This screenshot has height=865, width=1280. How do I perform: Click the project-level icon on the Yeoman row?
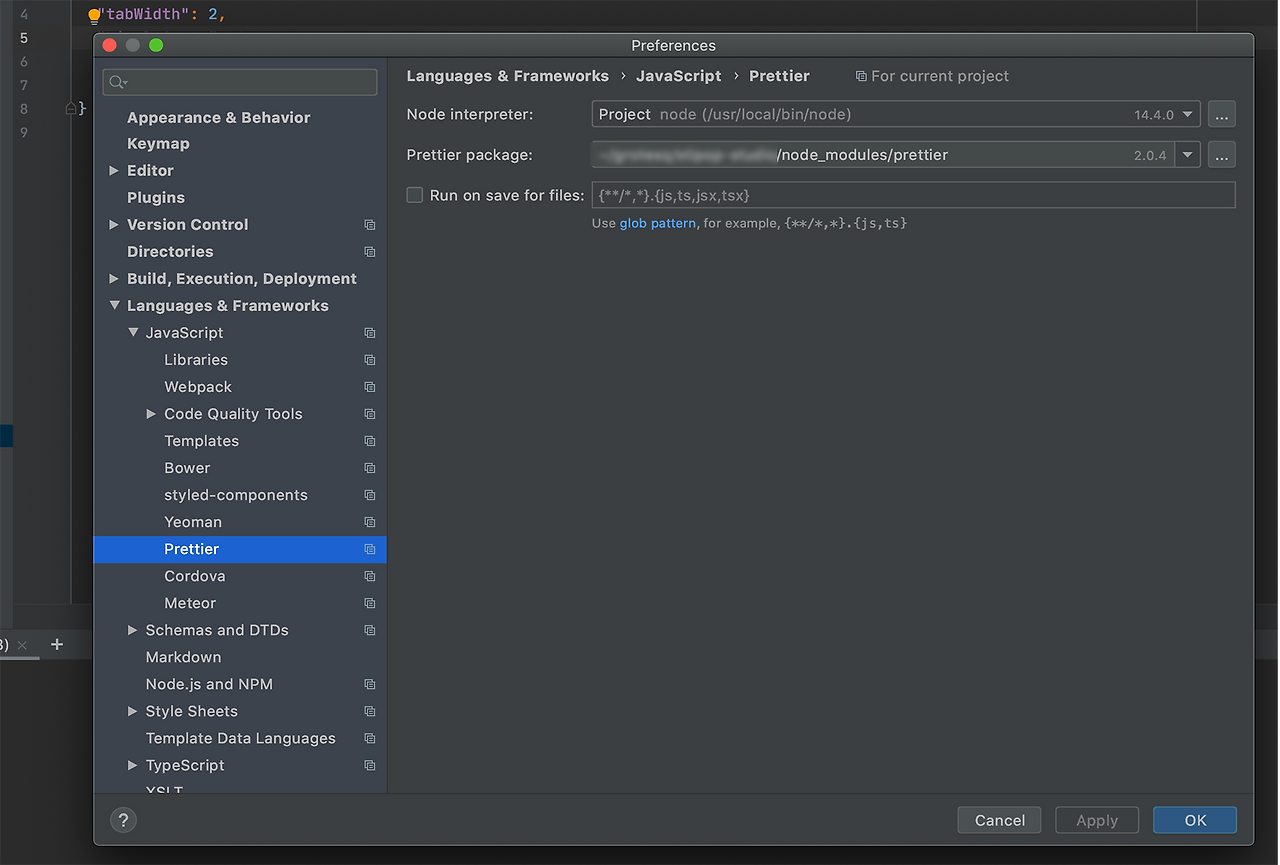pyautogui.click(x=370, y=522)
